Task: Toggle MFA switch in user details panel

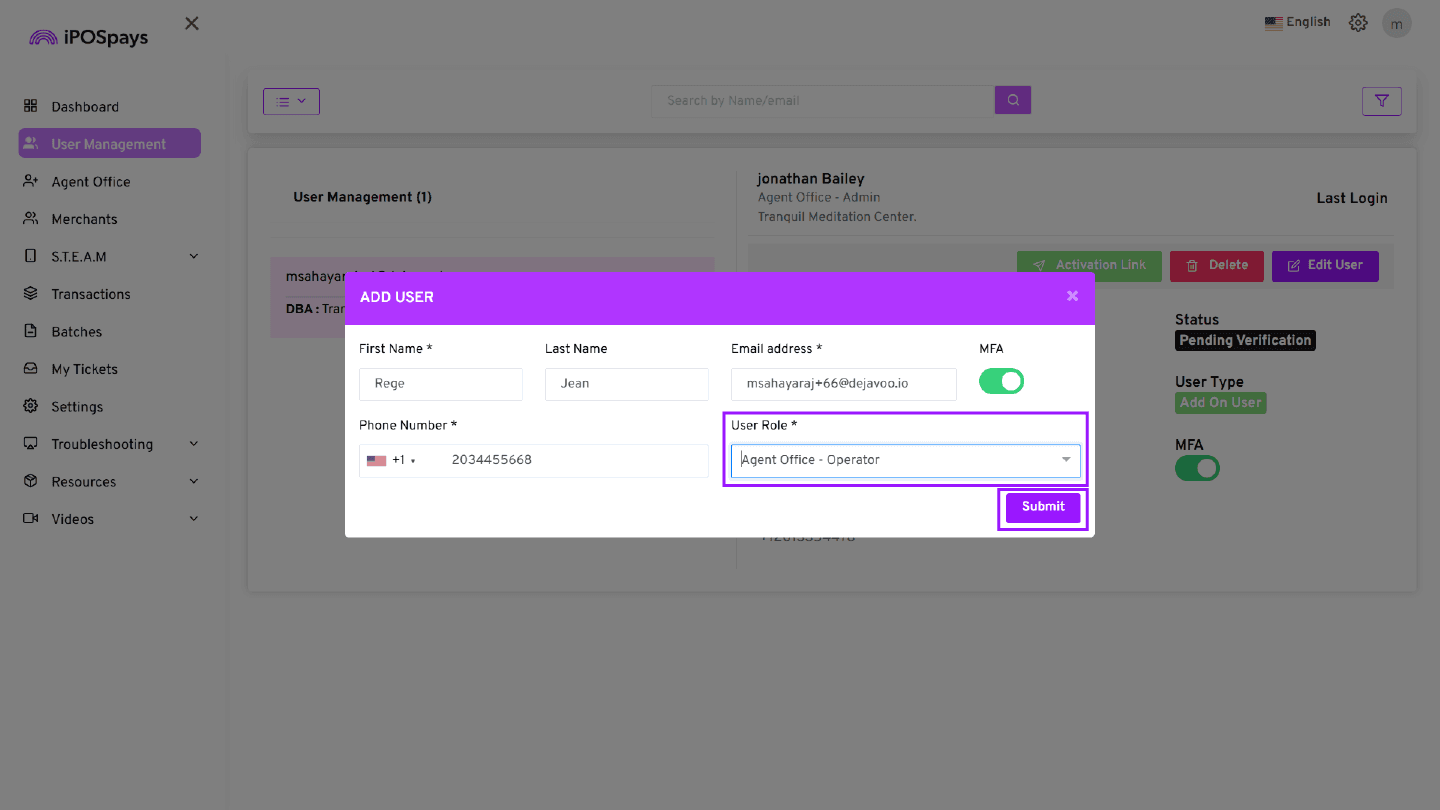Action: (1197, 468)
